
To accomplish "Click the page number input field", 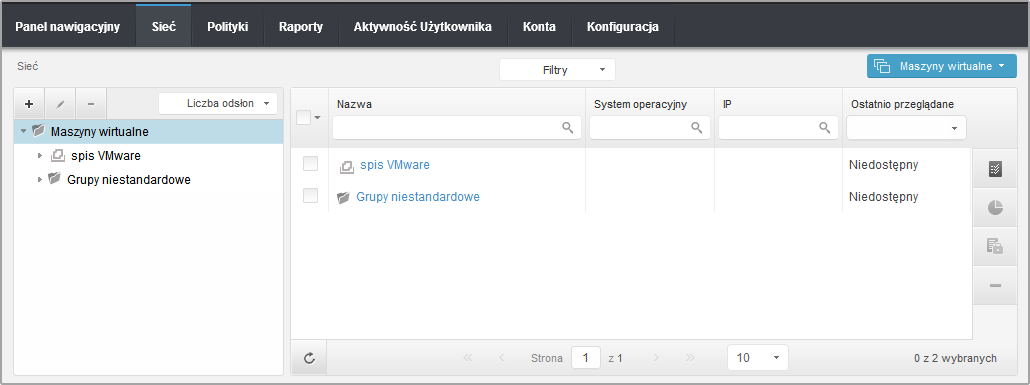I will tap(586, 358).
